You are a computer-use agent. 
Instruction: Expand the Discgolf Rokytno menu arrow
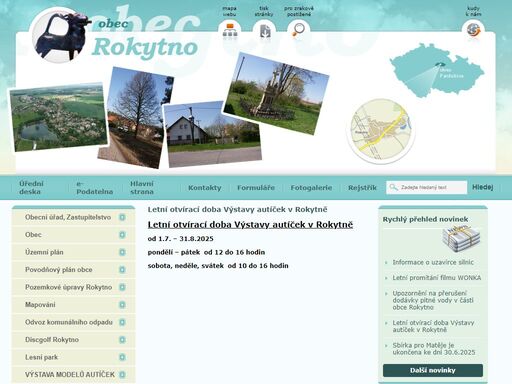coord(122,340)
